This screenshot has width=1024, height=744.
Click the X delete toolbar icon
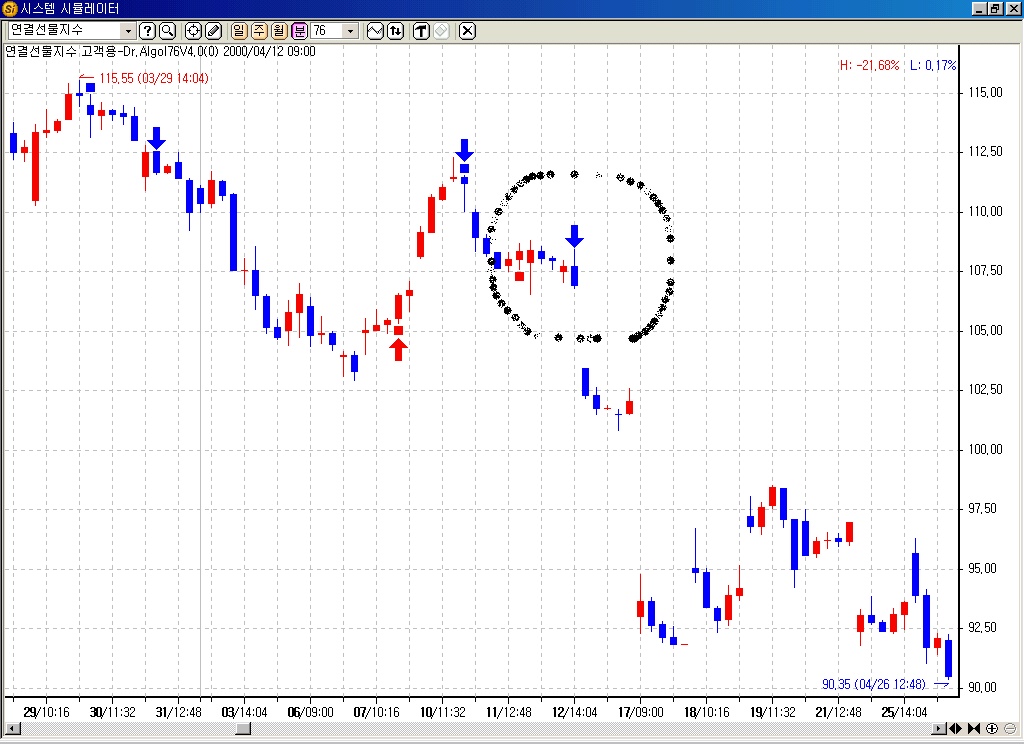[467, 31]
